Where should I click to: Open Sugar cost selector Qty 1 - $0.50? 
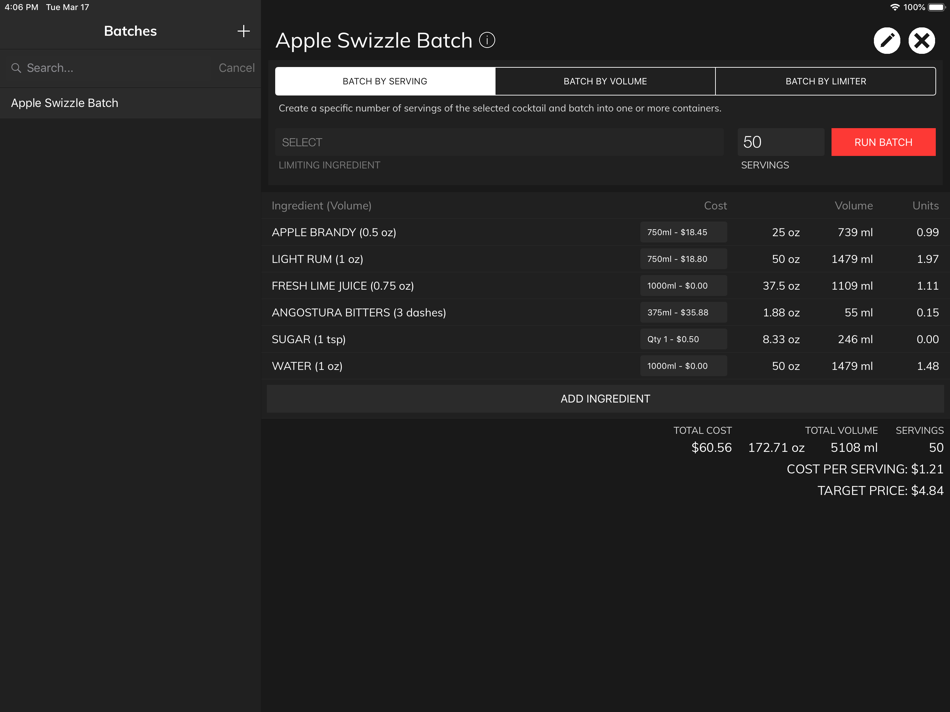tap(683, 339)
